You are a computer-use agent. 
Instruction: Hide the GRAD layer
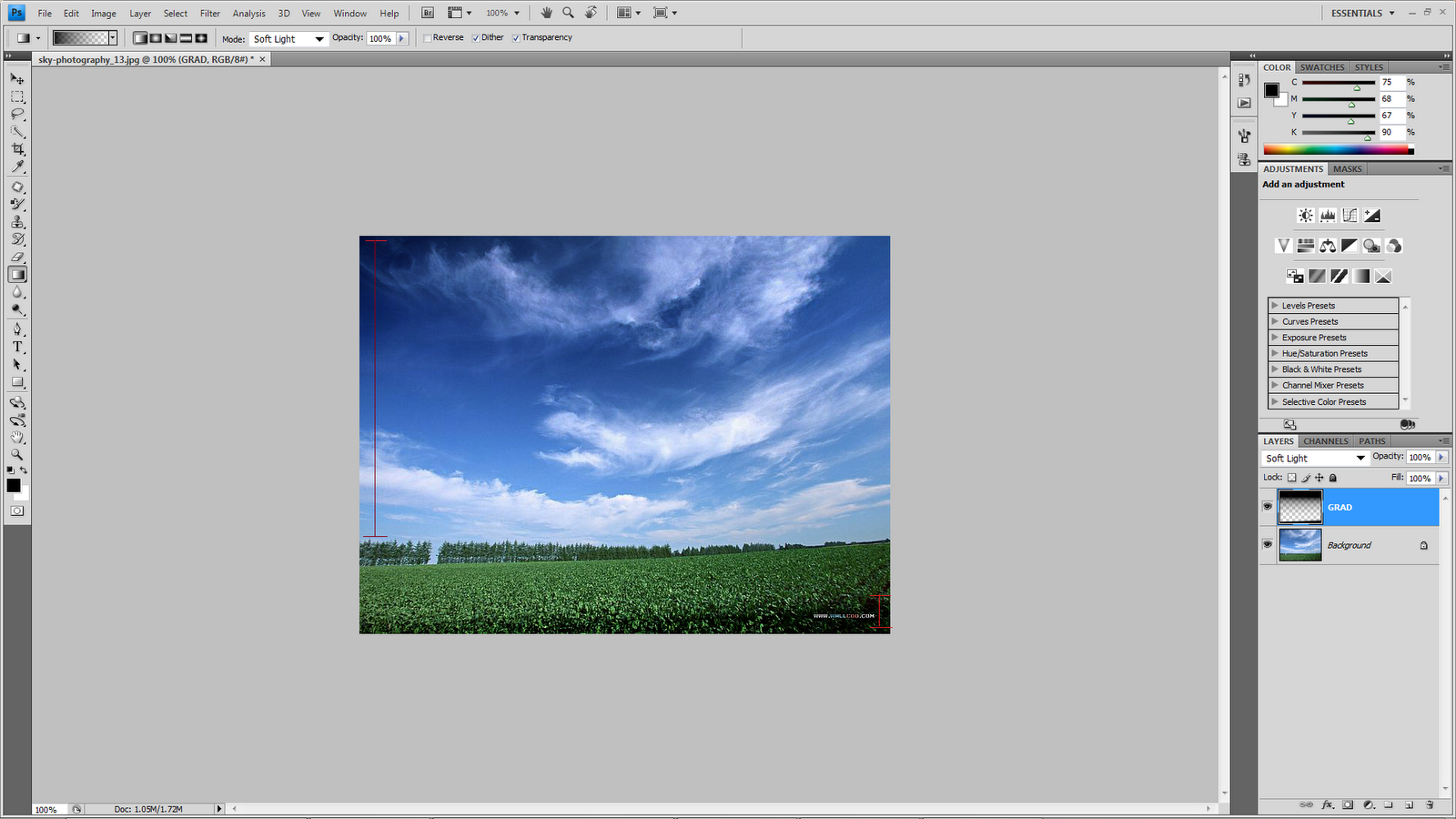tap(1268, 507)
